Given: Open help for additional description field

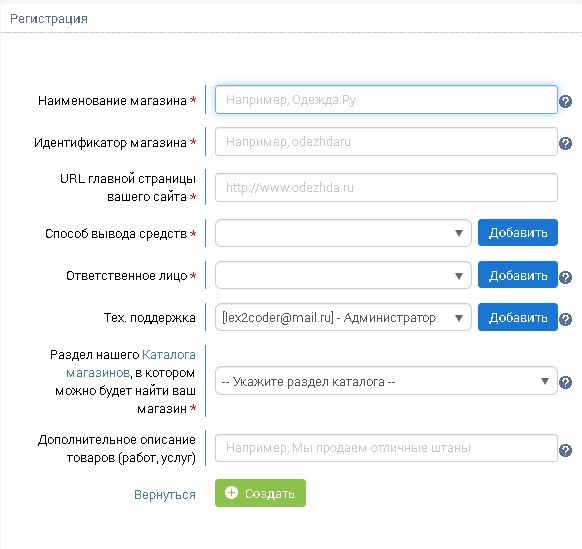Looking at the screenshot, I should point(565,450).
